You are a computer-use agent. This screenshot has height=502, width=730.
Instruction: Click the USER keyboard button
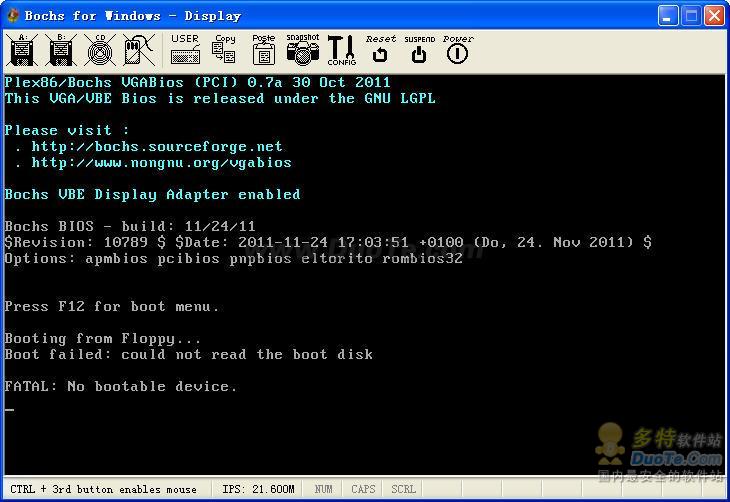pyautogui.click(x=185, y=49)
